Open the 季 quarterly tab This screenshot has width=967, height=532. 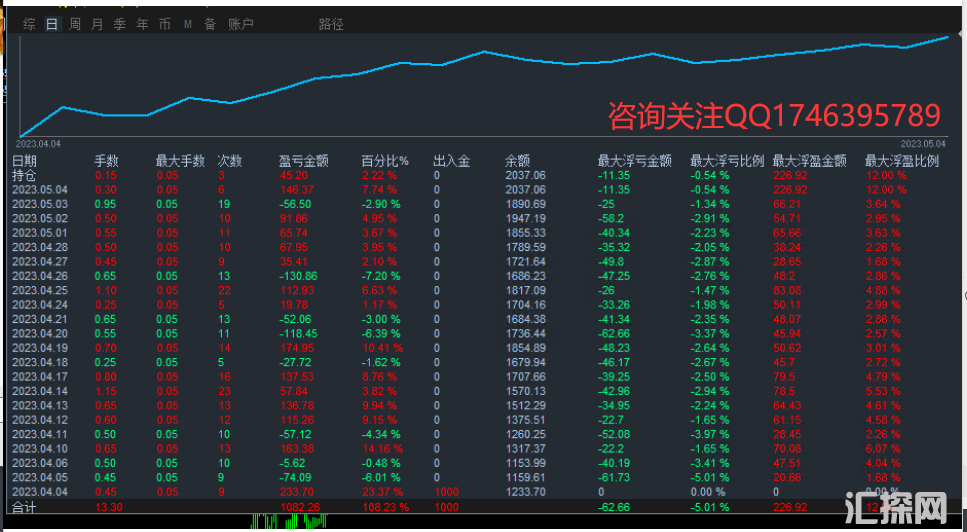[x=120, y=24]
